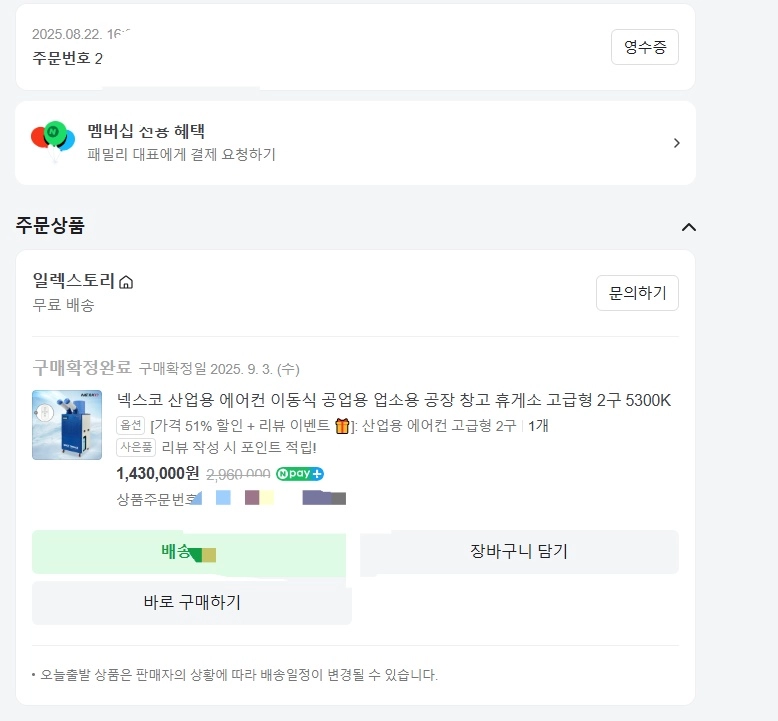Viewport: 778px width, 721px height.
Task: Click the 주문번호 order number text
Action: click(67, 59)
